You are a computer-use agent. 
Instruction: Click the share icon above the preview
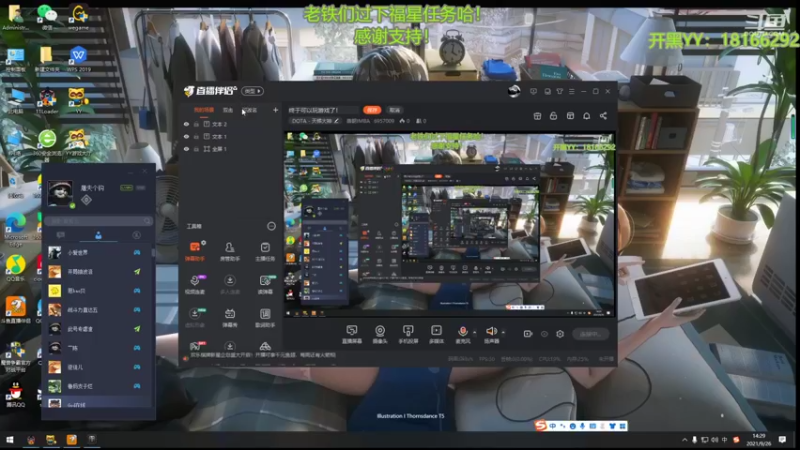603,116
